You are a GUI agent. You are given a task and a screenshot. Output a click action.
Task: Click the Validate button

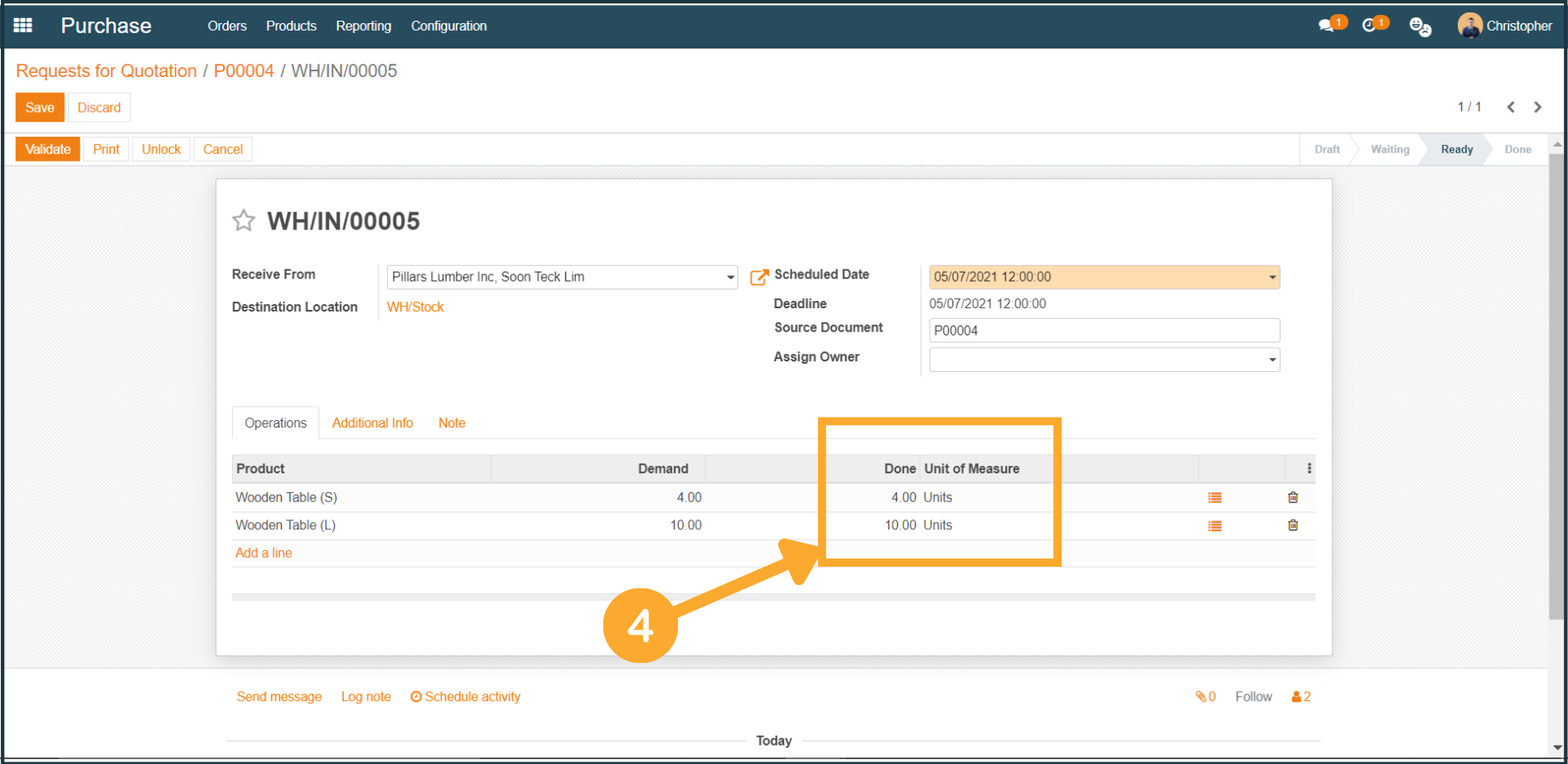[x=48, y=149]
